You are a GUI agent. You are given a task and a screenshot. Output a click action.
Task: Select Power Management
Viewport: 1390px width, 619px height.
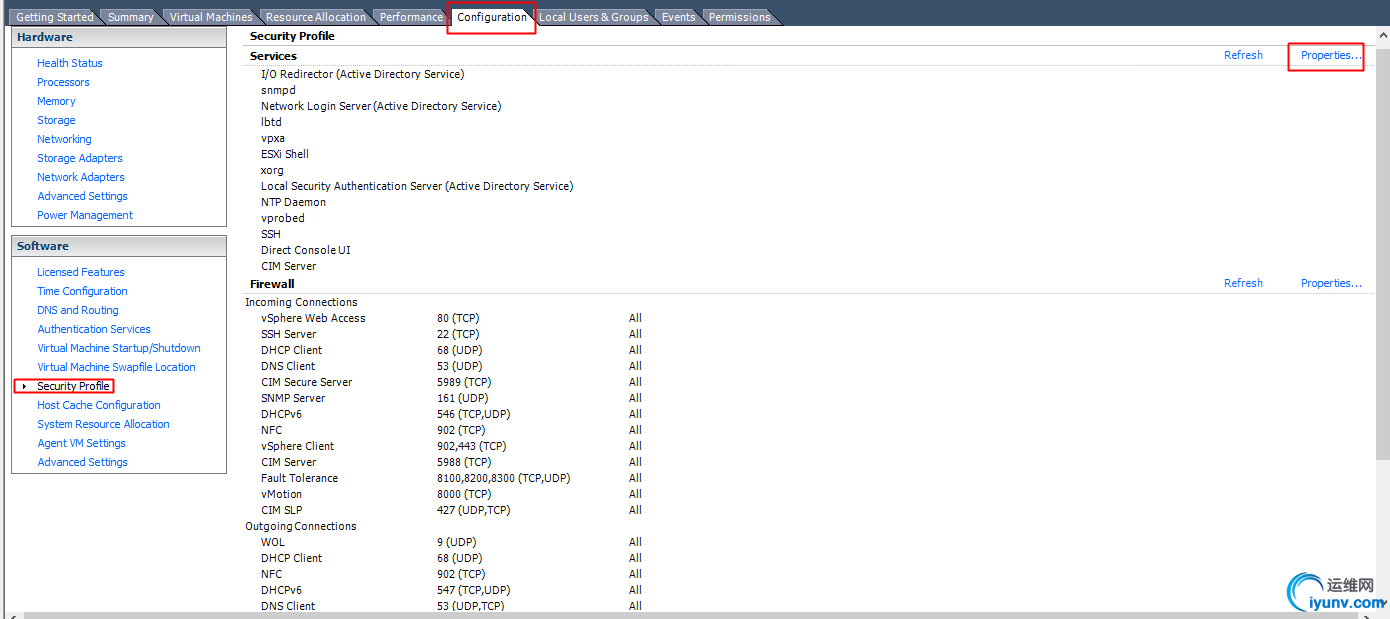[x=85, y=215]
